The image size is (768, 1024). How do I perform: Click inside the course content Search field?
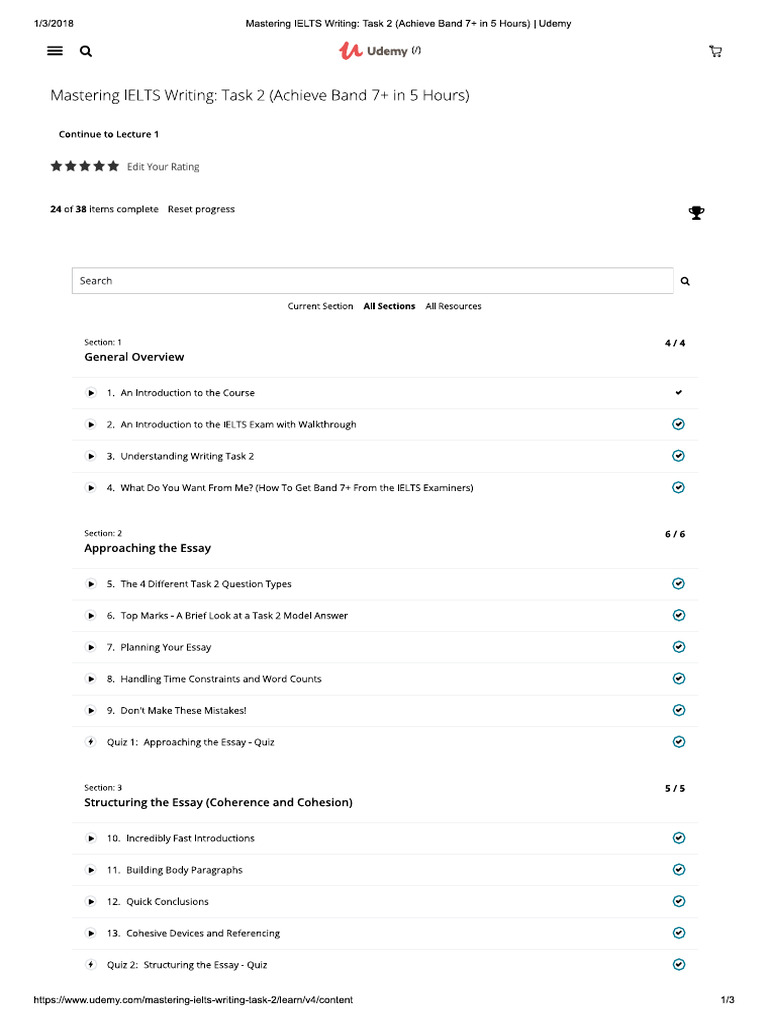(x=373, y=281)
